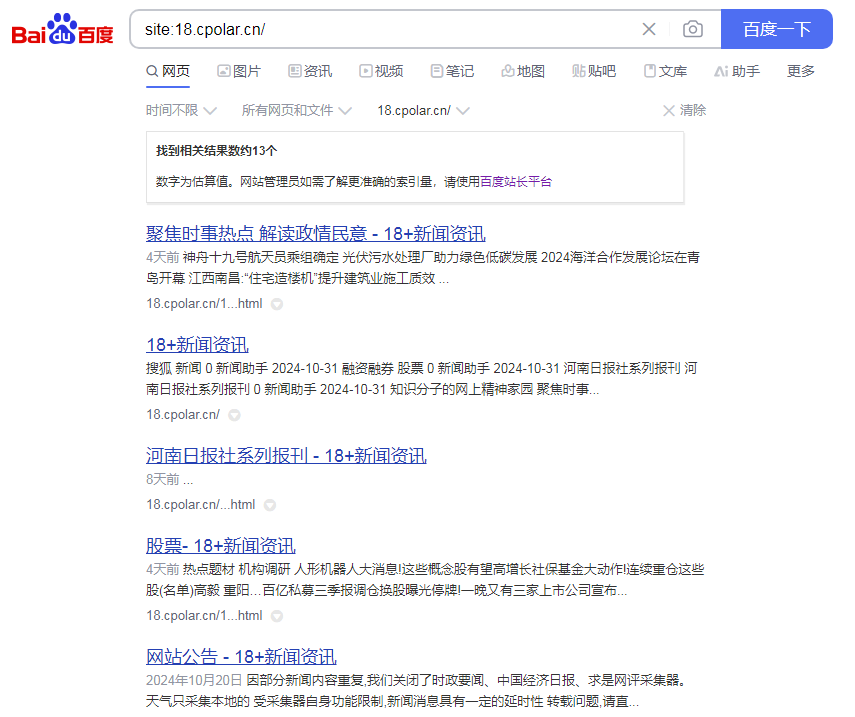Click the snippet starting 热点题材 机构调研
Image resolution: width=855 pixels, height=717 pixels.
[x=425, y=580]
